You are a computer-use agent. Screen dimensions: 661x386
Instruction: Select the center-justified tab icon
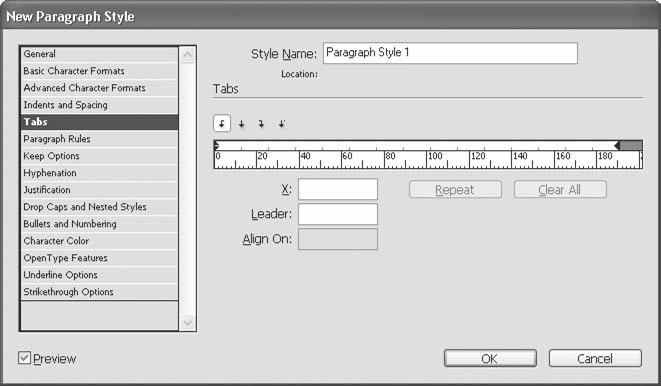point(242,124)
